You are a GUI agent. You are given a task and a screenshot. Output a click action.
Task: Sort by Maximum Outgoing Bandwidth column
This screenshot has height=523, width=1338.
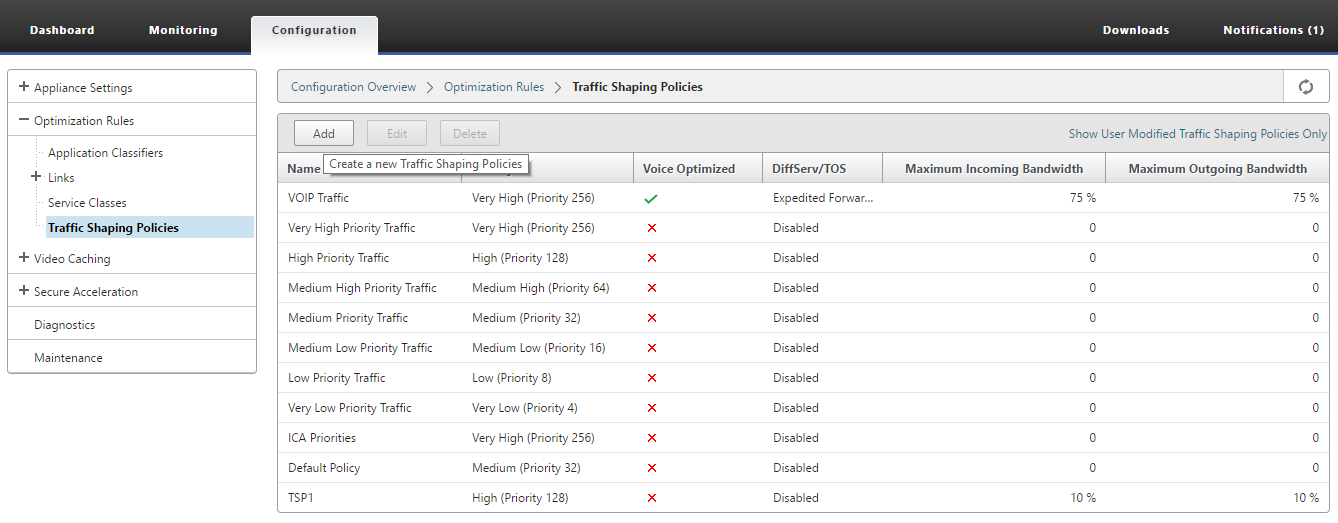tap(1218, 169)
